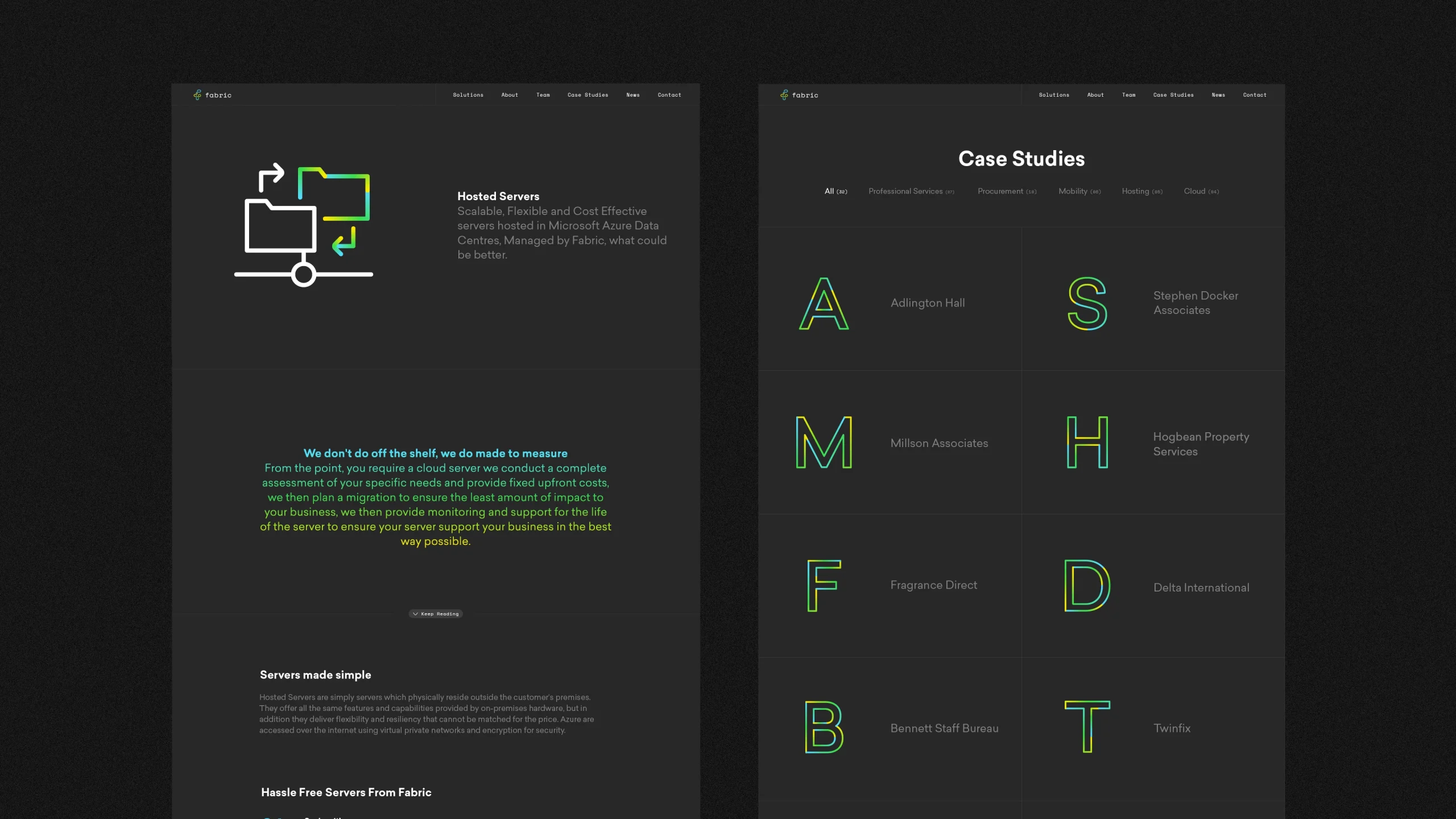Filter case studies by Cloud
Viewport: 1456px width, 819px height.
pyautogui.click(x=1201, y=191)
